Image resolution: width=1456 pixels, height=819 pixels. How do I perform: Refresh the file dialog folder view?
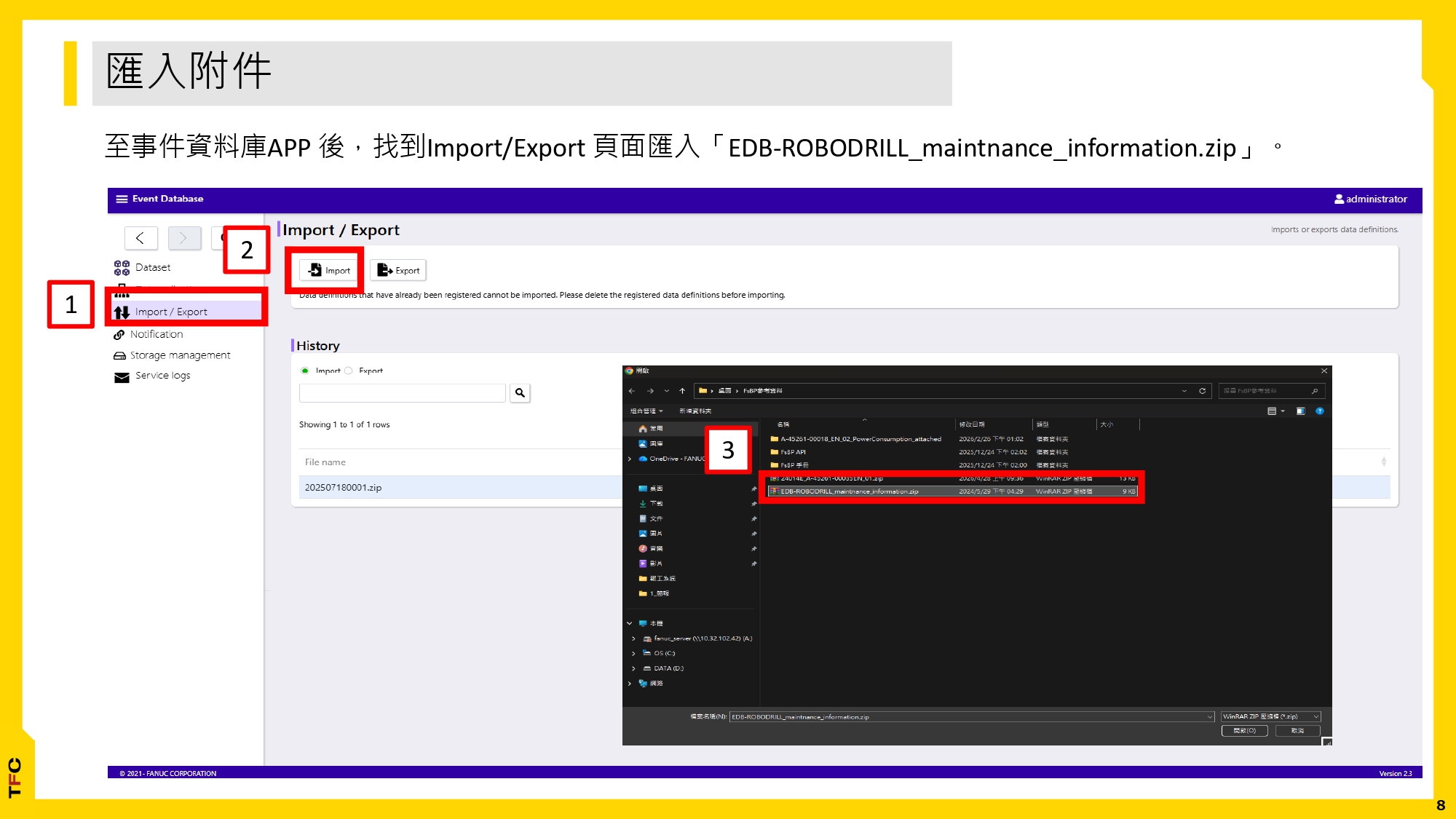point(1203,391)
